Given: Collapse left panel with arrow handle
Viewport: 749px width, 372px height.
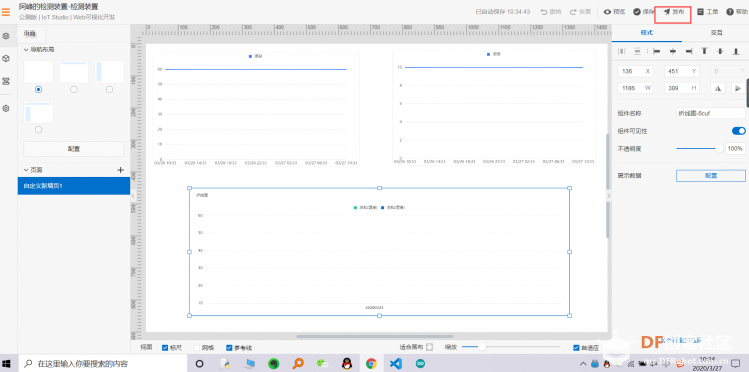Looking at the screenshot, I should (133, 195).
